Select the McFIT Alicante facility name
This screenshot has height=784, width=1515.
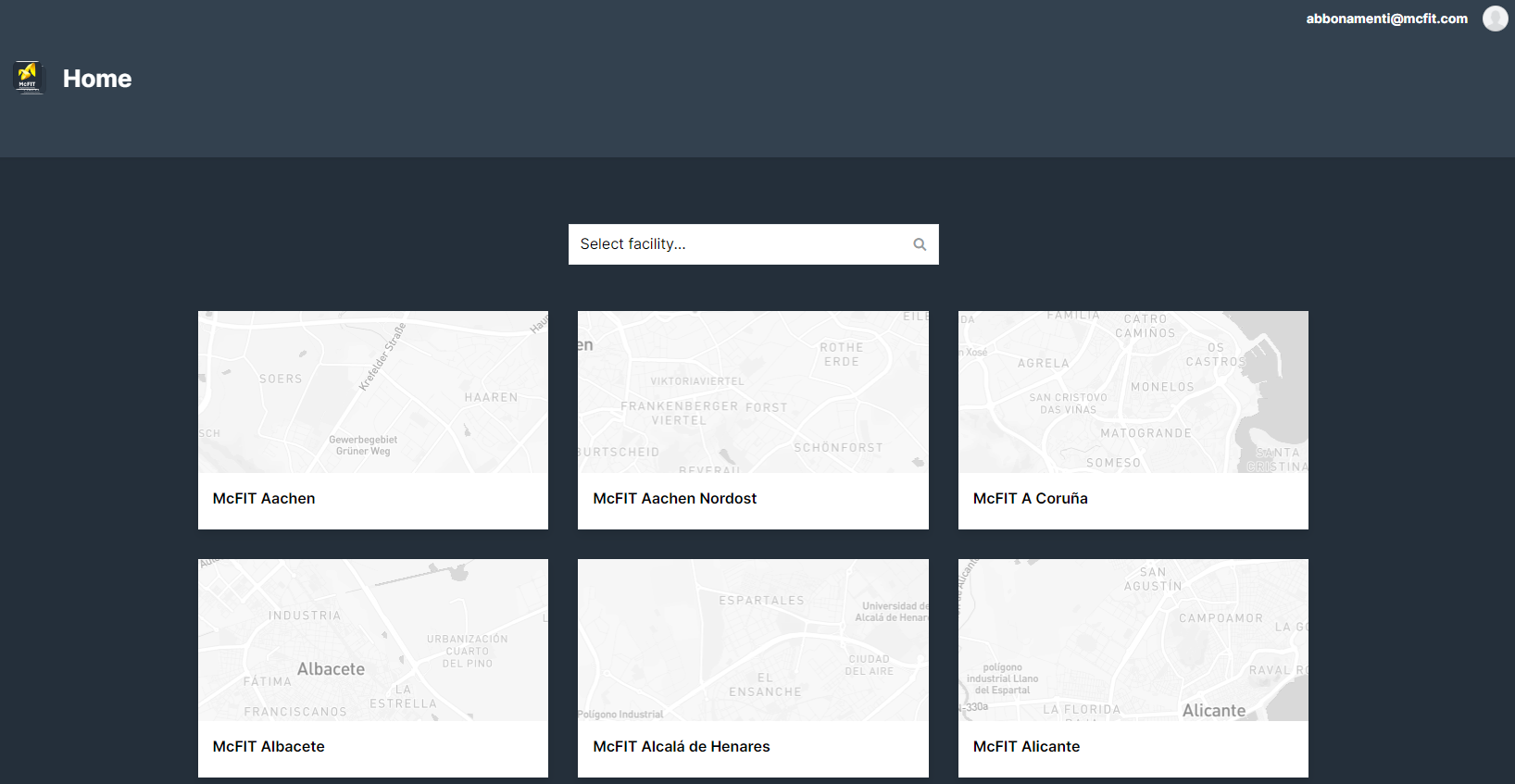(1026, 746)
